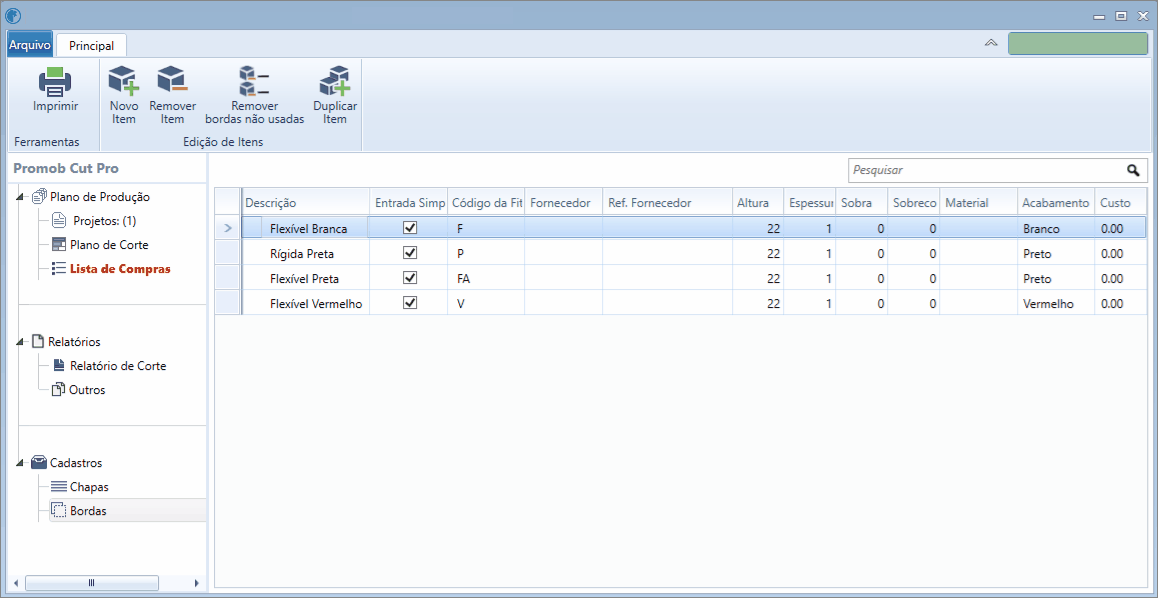This screenshot has height=598, width=1158.
Task: Collapse the Plano de Produção tree node
Action: click(x=20, y=197)
